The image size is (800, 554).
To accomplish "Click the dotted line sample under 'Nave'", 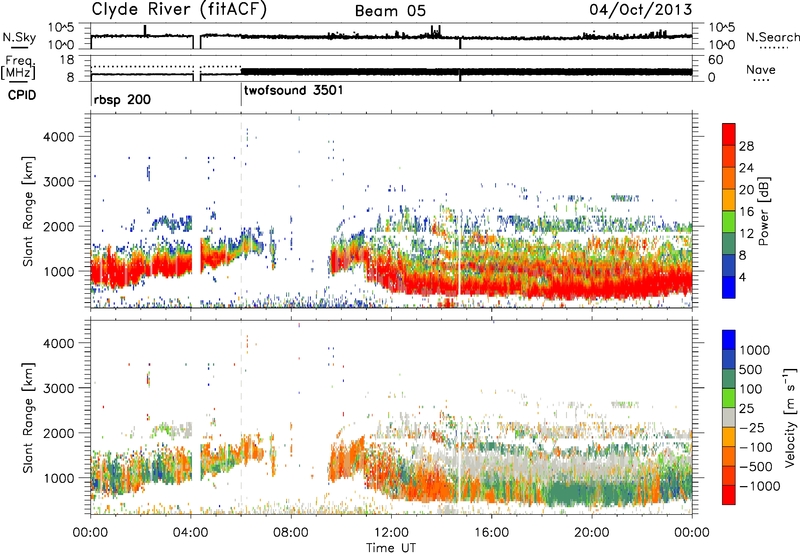I will coord(762,81).
